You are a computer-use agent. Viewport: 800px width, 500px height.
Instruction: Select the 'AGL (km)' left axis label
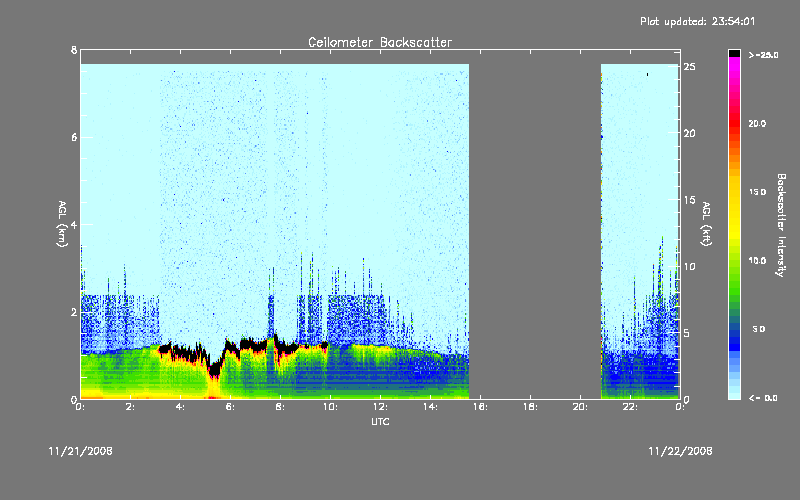click(x=62, y=224)
